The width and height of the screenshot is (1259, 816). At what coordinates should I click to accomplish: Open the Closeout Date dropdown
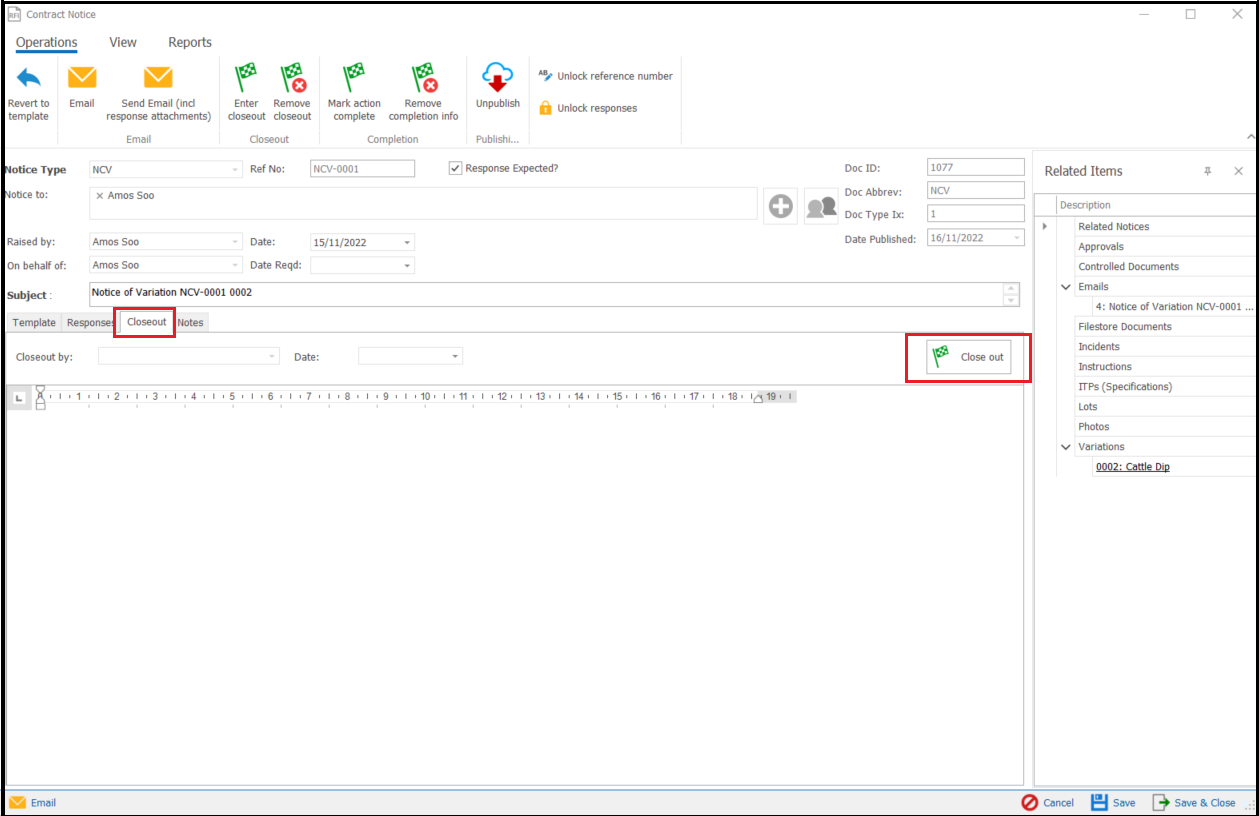[x=456, y=356]
